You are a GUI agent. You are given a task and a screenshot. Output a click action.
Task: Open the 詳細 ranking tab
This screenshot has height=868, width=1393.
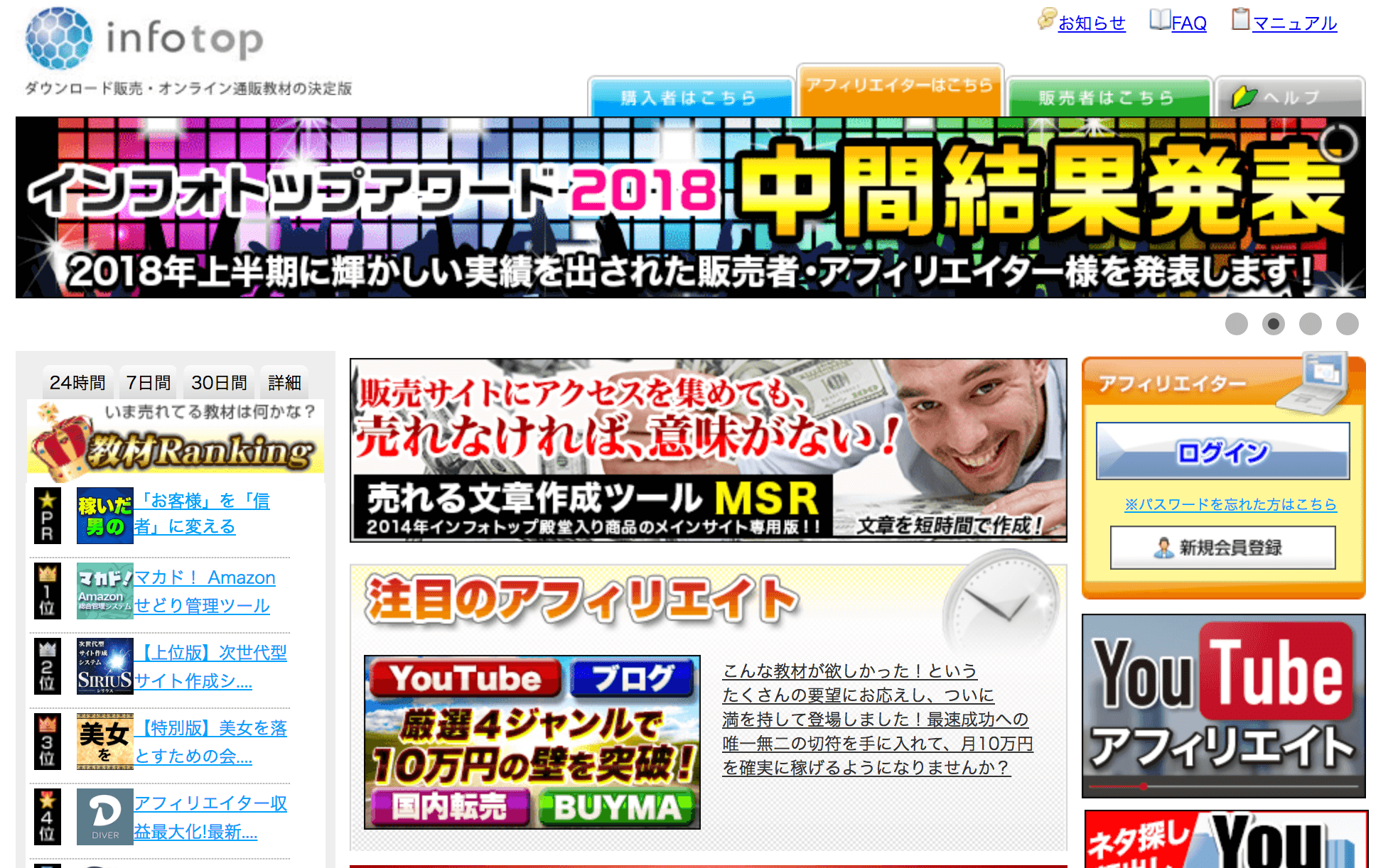point(284,382)
